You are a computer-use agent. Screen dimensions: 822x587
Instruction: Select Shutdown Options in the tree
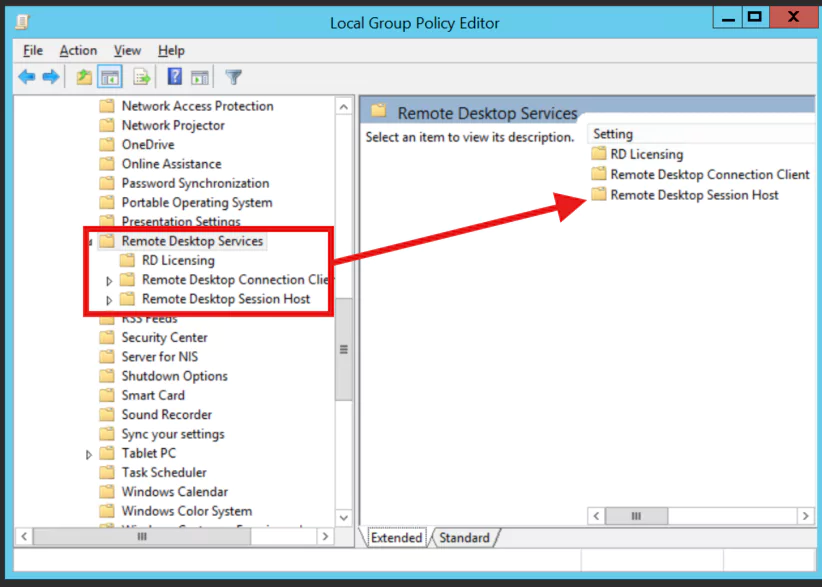tap(175, 376)
